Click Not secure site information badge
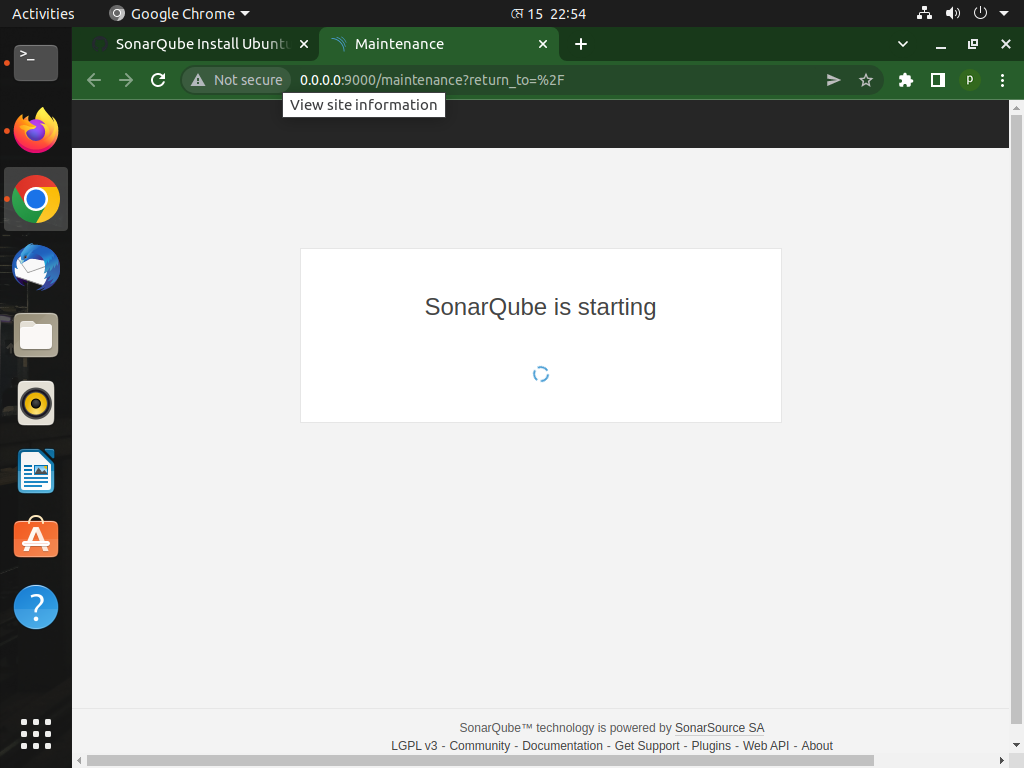The height and width of the screenshot is (768, 1024). [235, 80]
